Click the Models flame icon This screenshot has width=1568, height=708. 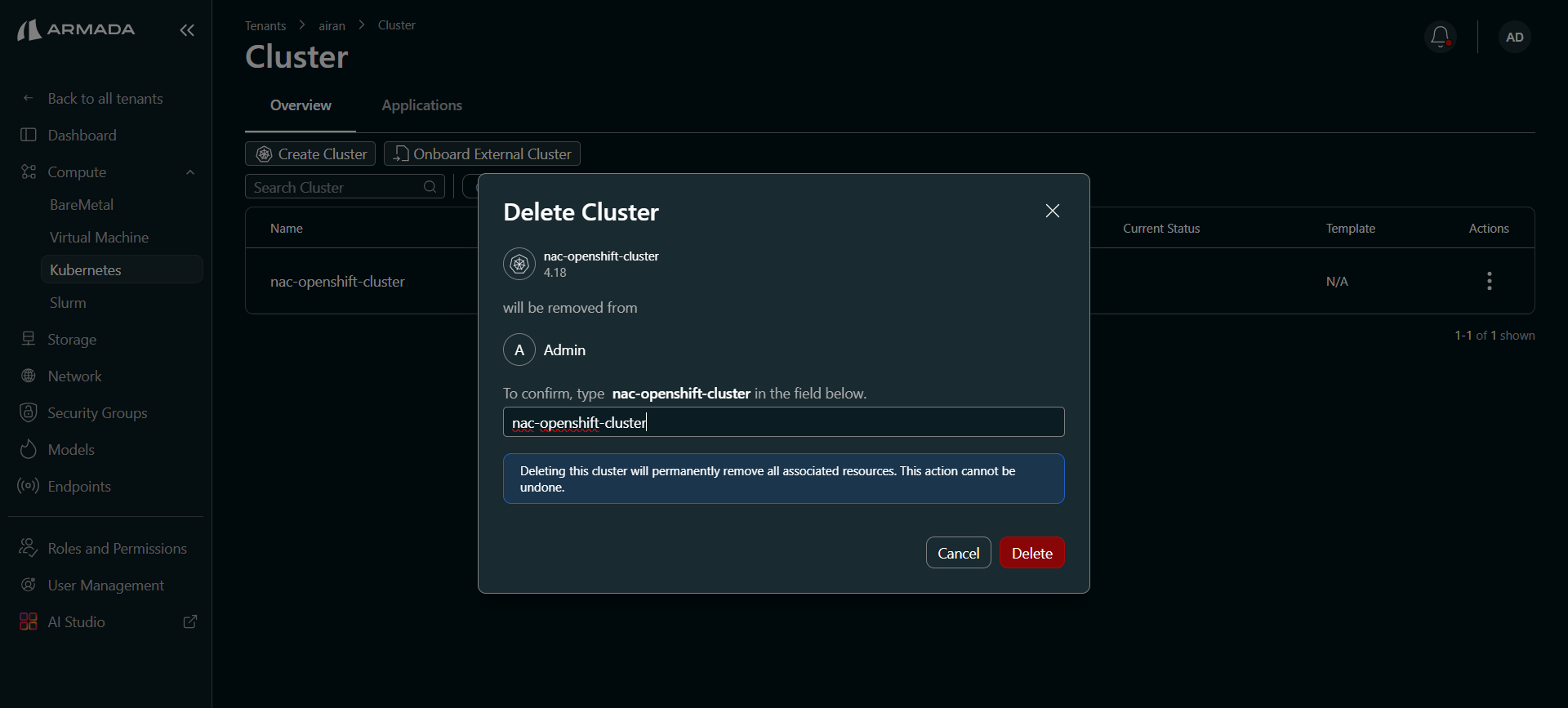[29, 449]
